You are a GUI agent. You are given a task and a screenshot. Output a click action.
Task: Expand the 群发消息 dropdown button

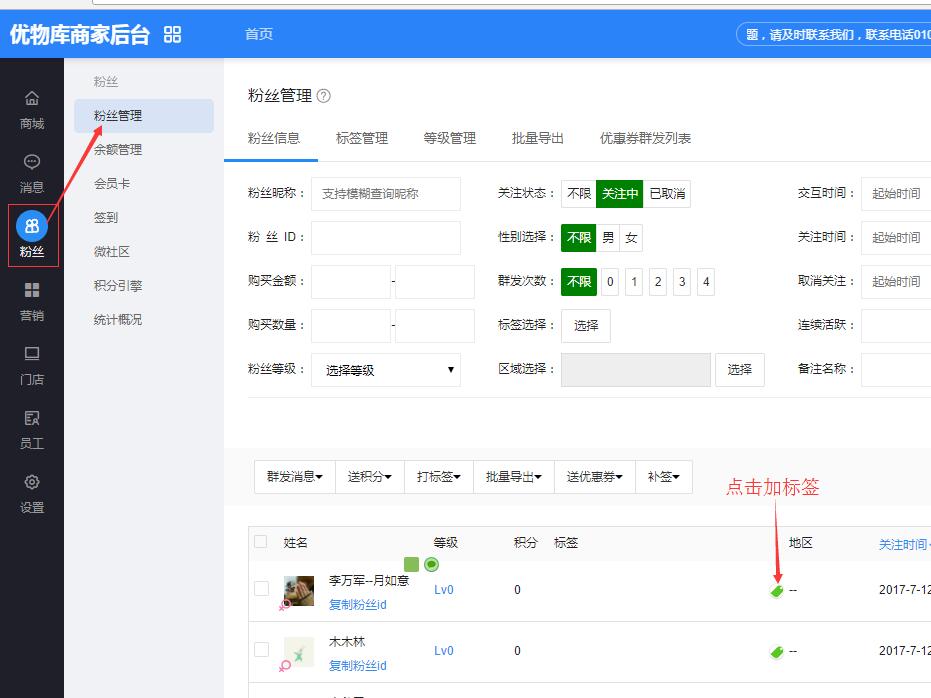click(294, 478)
